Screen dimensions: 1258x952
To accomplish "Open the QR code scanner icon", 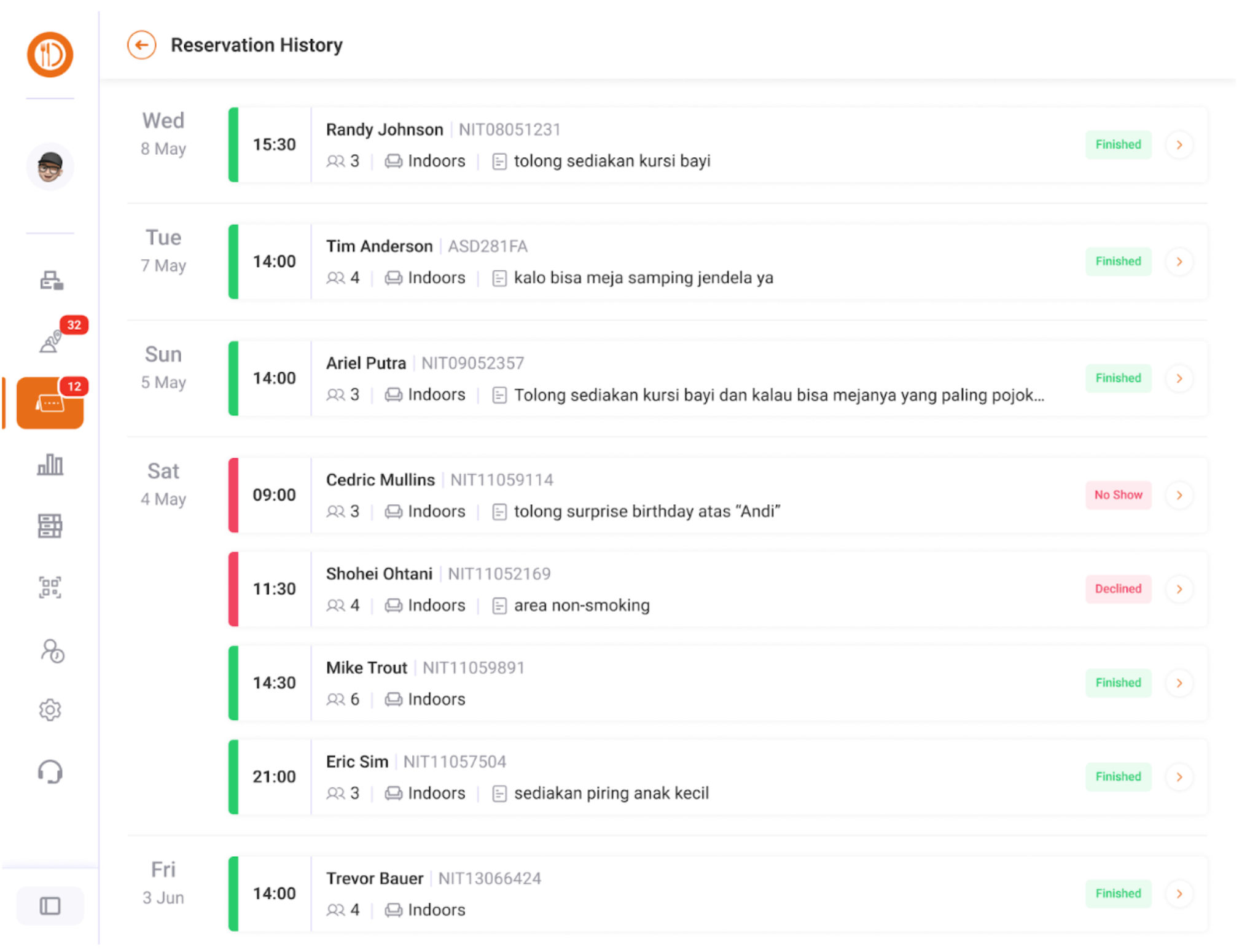I will [x=50, y=587].
